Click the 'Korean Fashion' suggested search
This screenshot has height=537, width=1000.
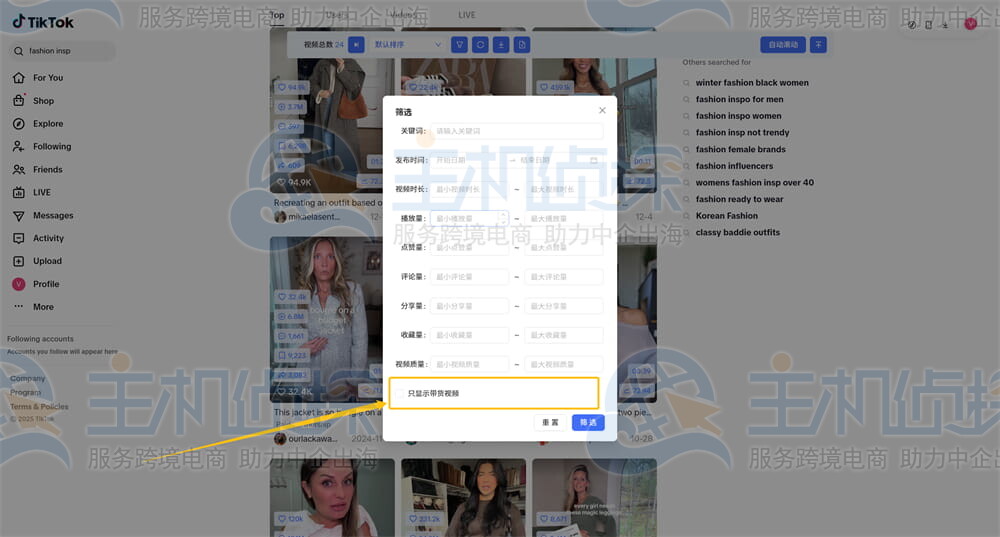click(727, 216)
